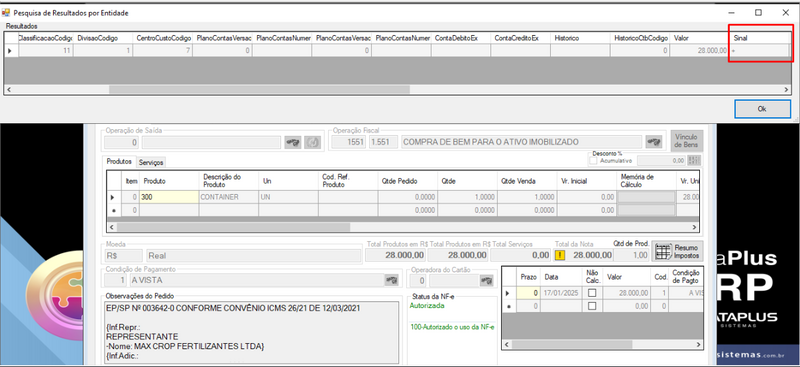Click the ClassificacaoCodigo cell with value 11

[45, 51]
